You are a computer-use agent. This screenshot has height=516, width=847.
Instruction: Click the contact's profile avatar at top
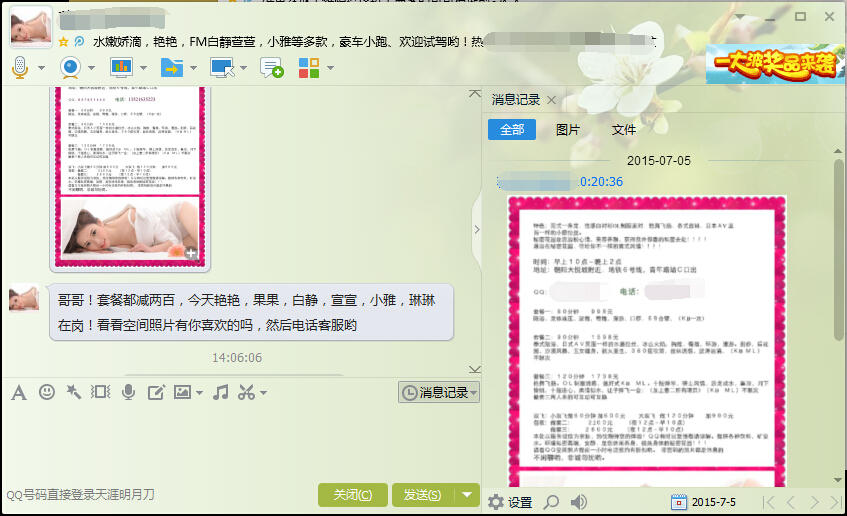pos(31,26)
